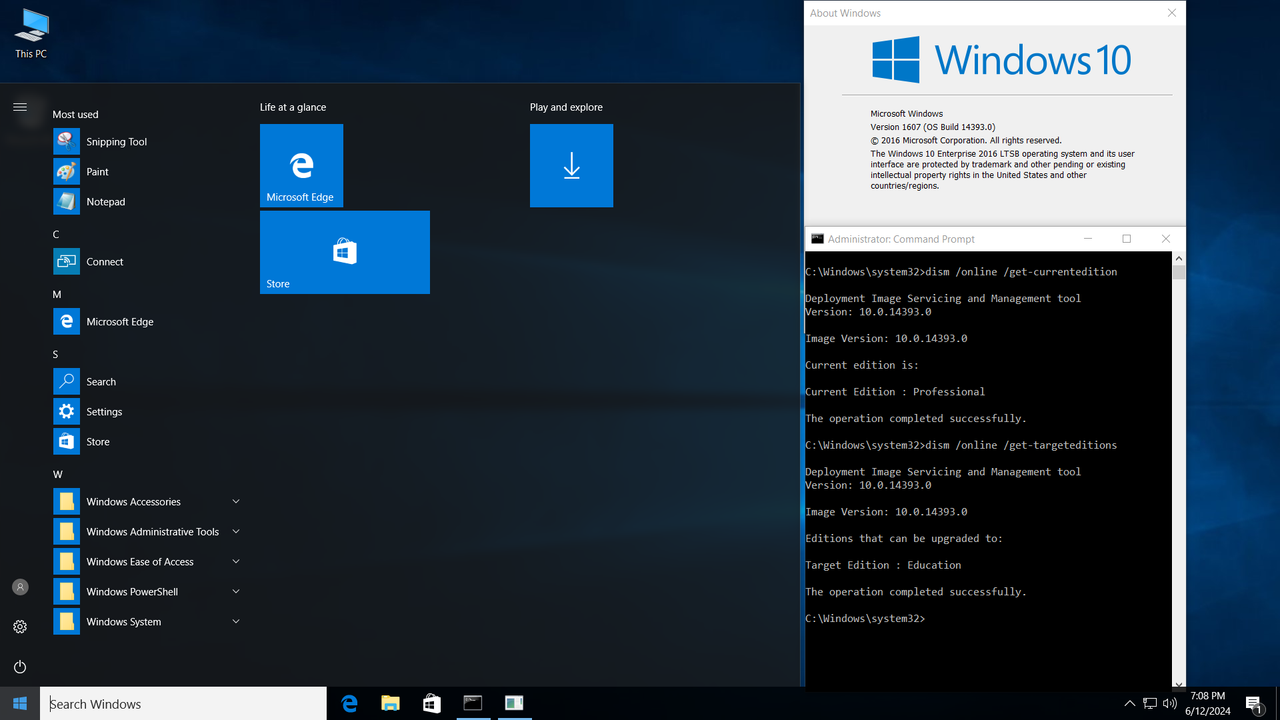Minimize the Command Prompt window
1280x720 pixels.
[x=1088, y=239]
